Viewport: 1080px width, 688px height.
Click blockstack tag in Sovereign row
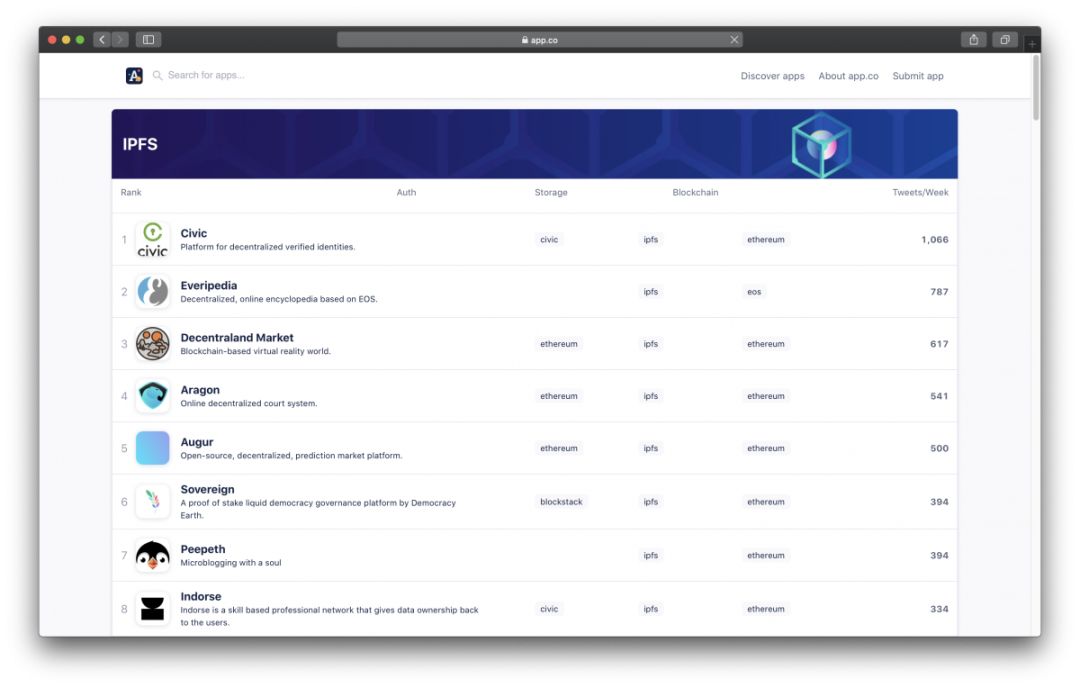pyautogui.click(x=561, y=502)
